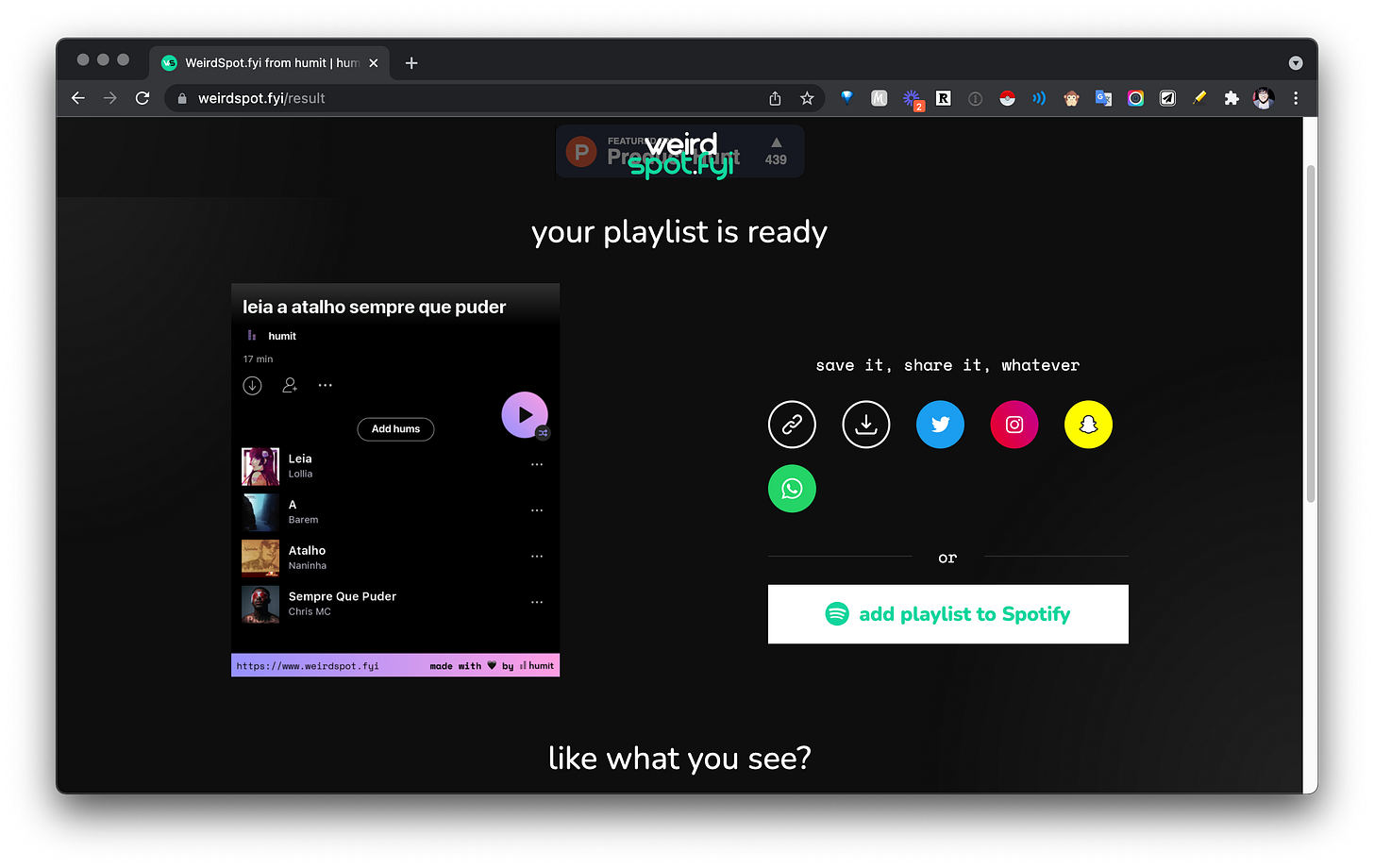This screenshot has height=868, width=1374.
Task: Click share page icon in address bar
Action: click(775, 98)
